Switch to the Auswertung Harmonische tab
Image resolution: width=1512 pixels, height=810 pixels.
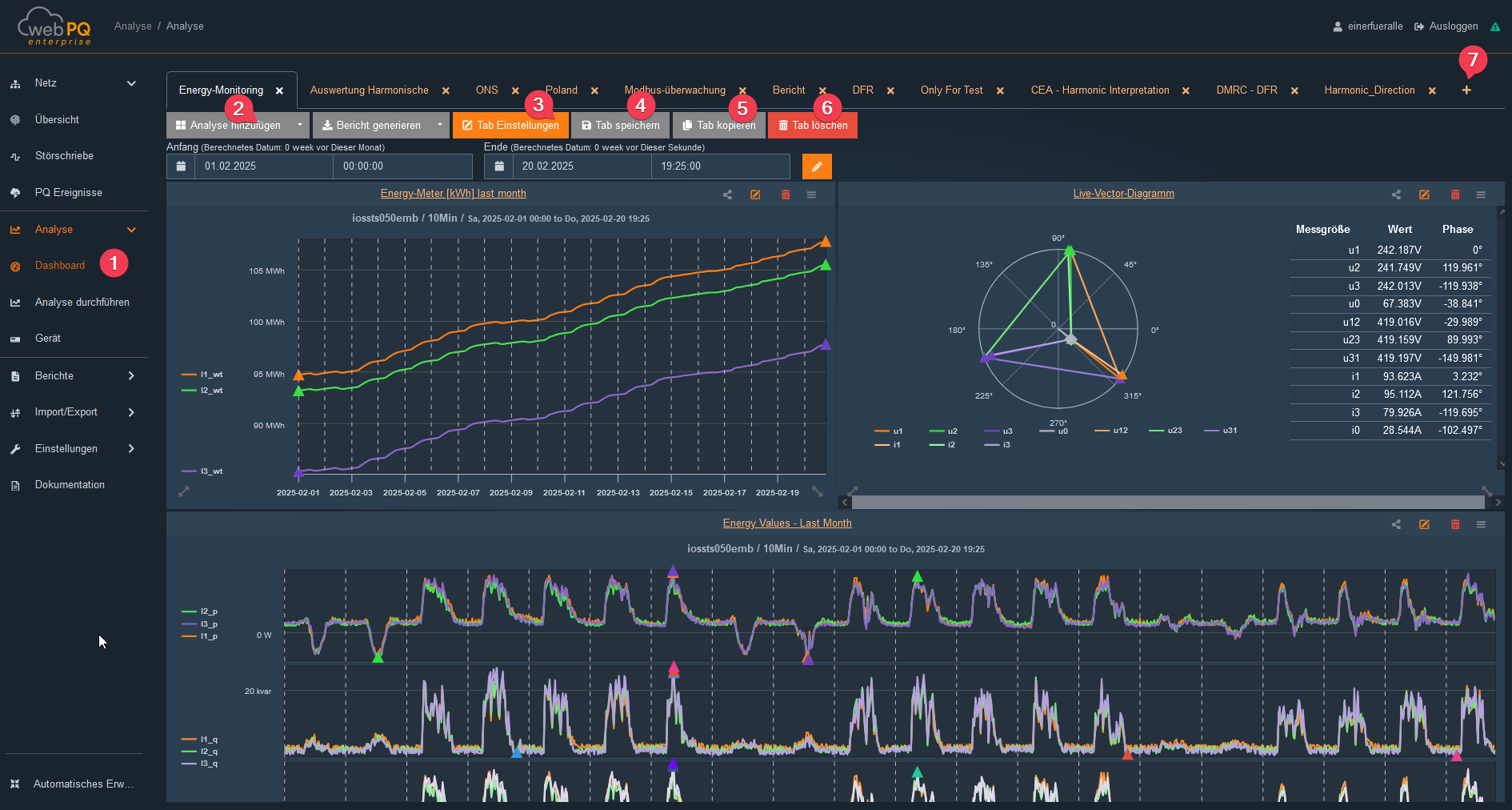point(369,90)
